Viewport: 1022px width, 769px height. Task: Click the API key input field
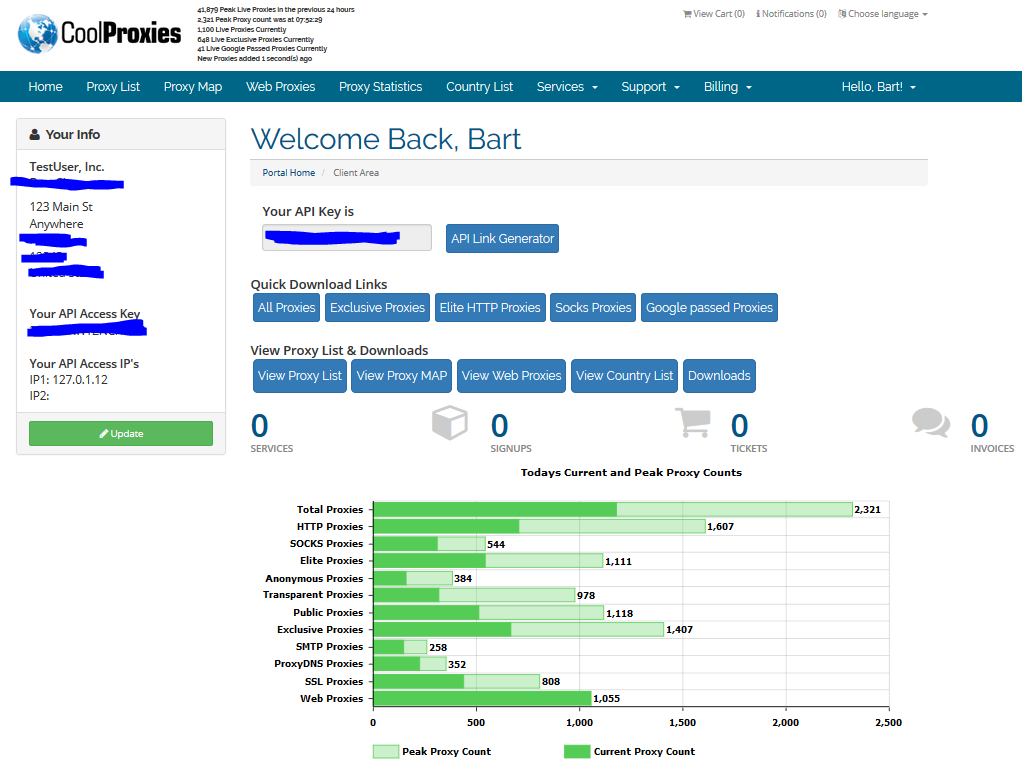coord(347,238)
